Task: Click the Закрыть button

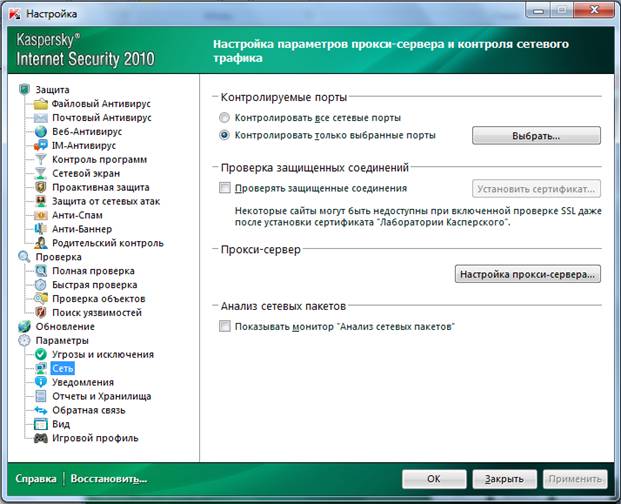Action: 505,479
